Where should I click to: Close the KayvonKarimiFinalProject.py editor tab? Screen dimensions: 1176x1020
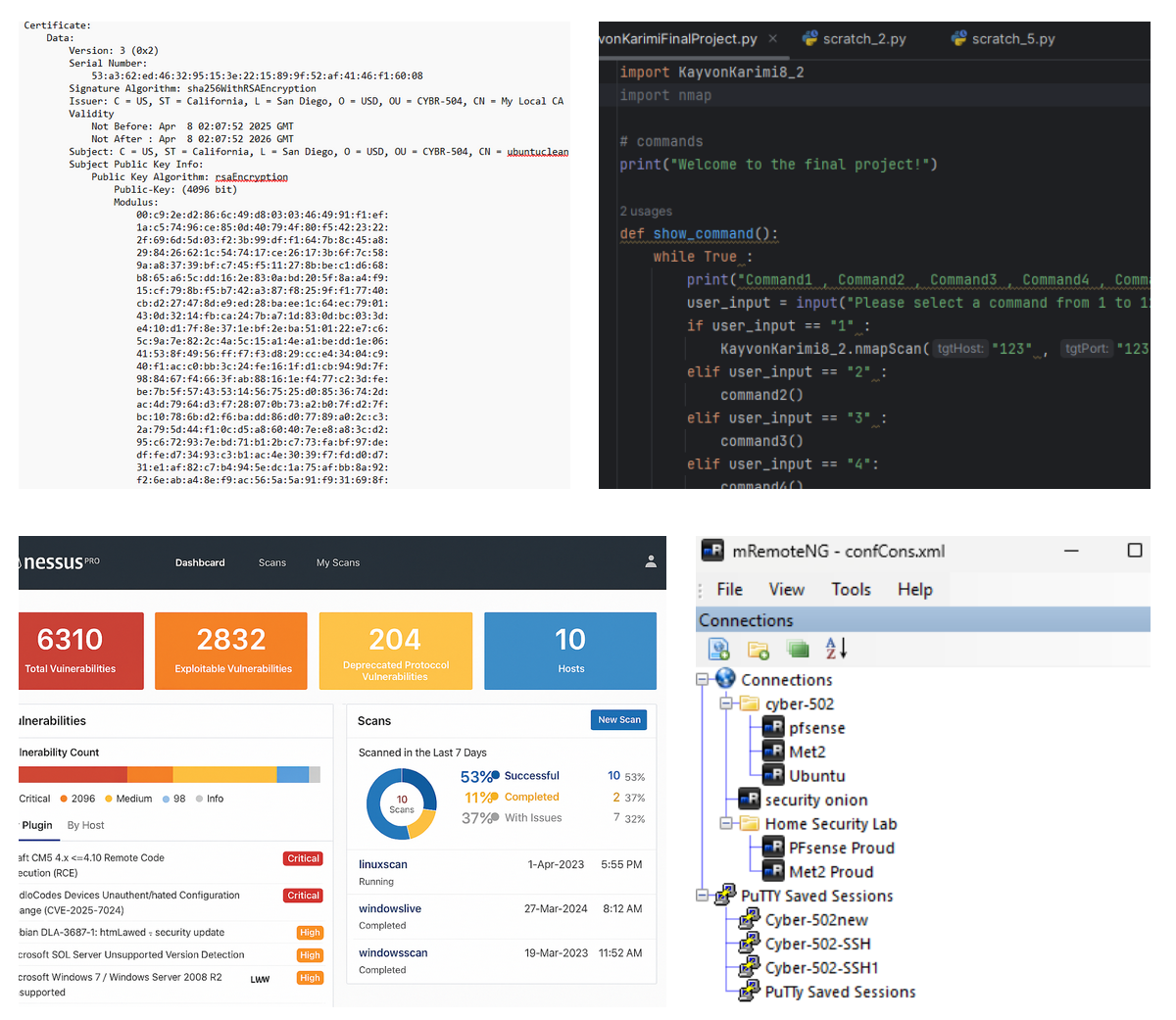773,39
